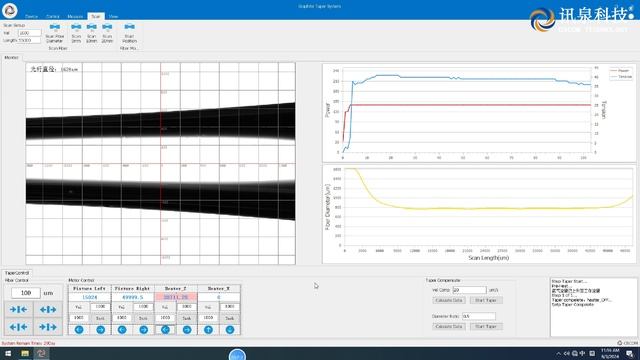Click Fixture Left Vel button
640x360 pixels.
pos(78,307)
